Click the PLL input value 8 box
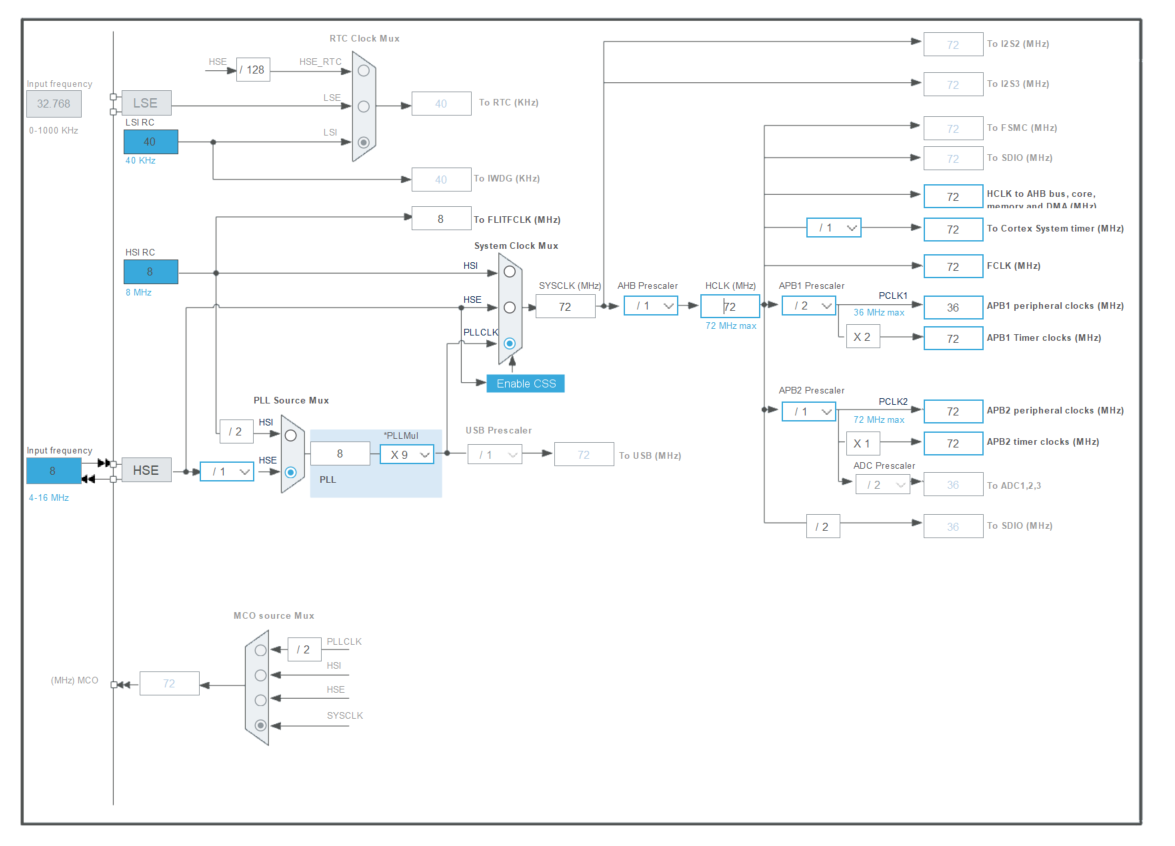 coord(340,454)
